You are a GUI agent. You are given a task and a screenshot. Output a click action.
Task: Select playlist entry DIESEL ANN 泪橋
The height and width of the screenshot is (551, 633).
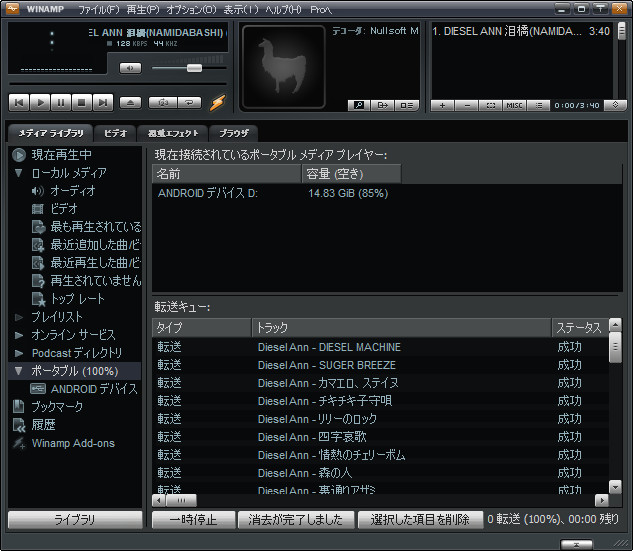coord(521,31)
